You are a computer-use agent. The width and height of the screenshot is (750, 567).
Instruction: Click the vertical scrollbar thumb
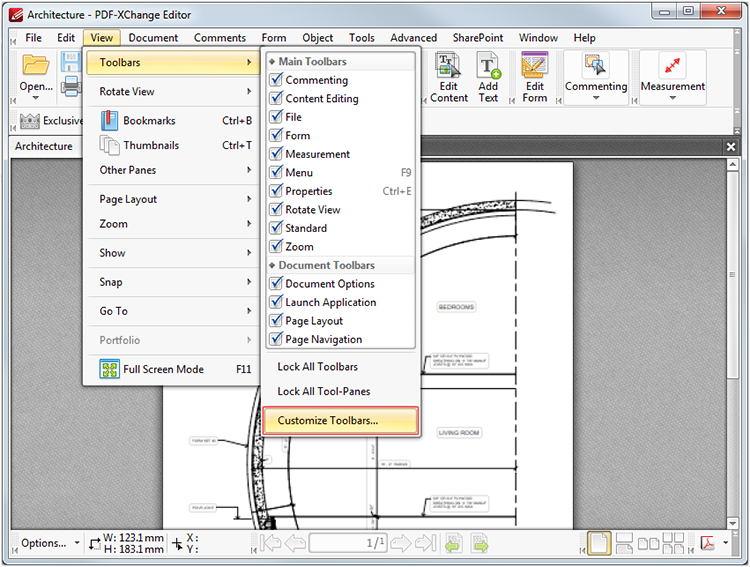click(732, 274)
